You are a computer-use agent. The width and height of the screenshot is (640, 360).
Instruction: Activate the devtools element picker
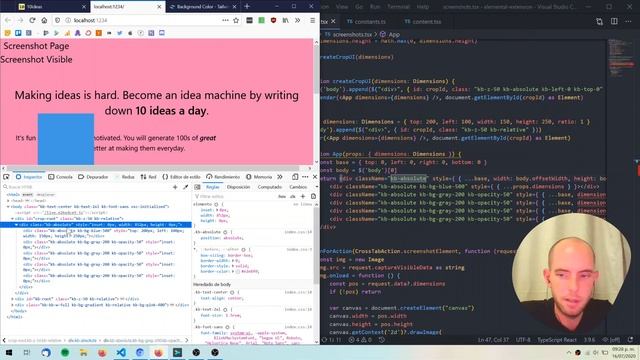coord(6,177)
